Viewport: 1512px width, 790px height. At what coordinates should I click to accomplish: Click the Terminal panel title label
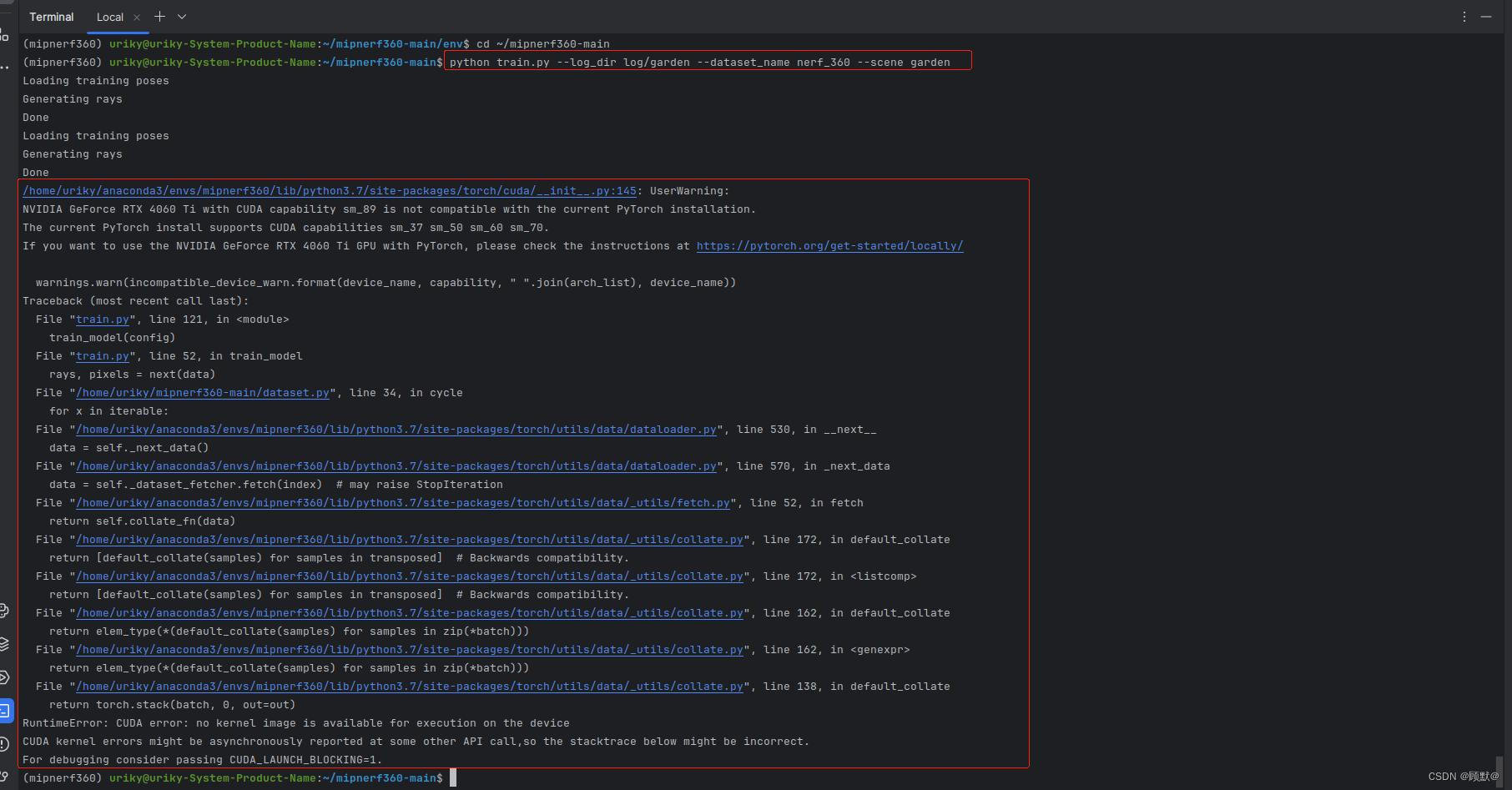click(x=51, y=17)
